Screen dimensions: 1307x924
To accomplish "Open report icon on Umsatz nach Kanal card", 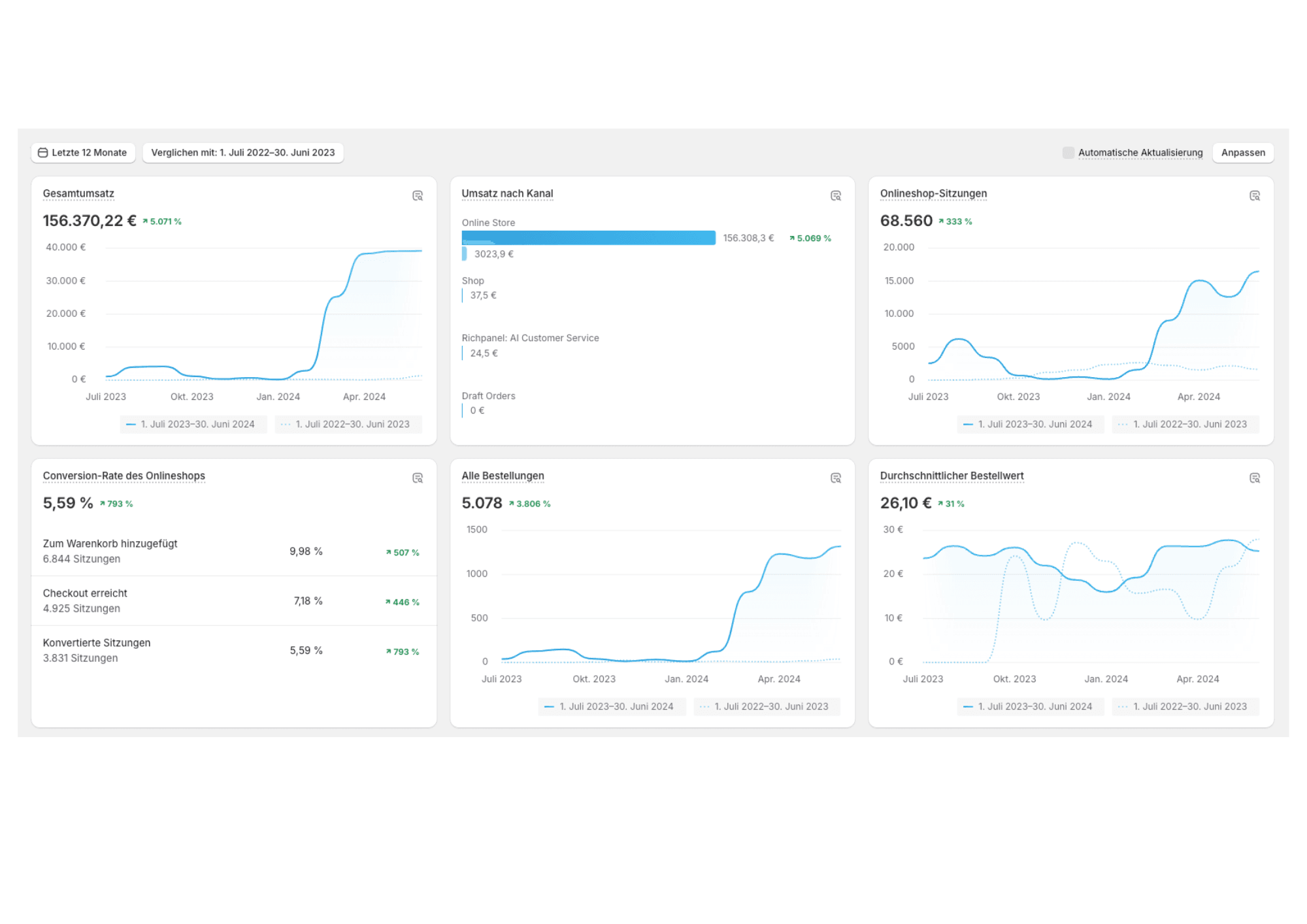I will (x=835, y=196).
